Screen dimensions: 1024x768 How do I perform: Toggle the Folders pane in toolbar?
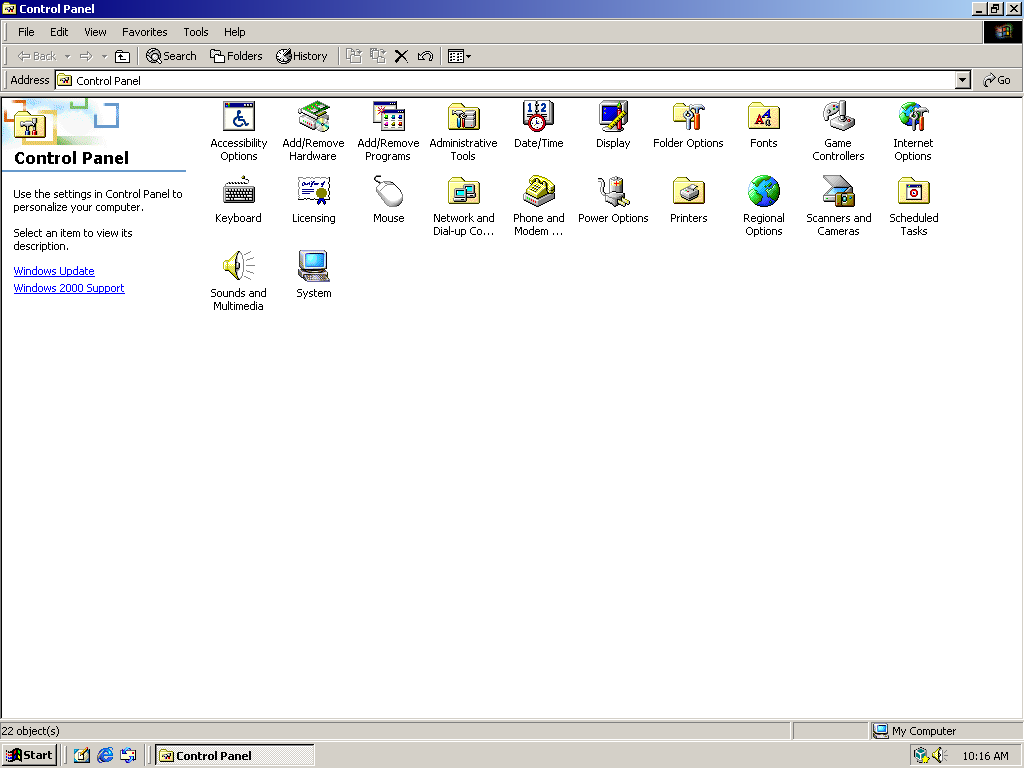(236, 56)
